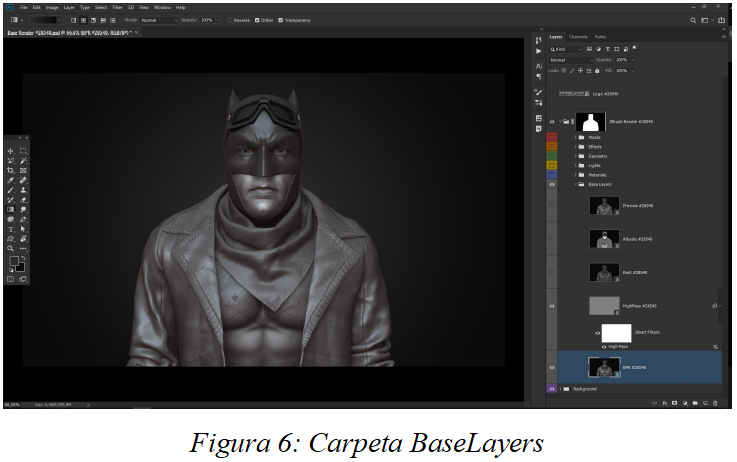This screenshot has height=462, width=737.
Task: Enable the Reverse checkbox
Action: pyautogui.click(x=229, y=20)
